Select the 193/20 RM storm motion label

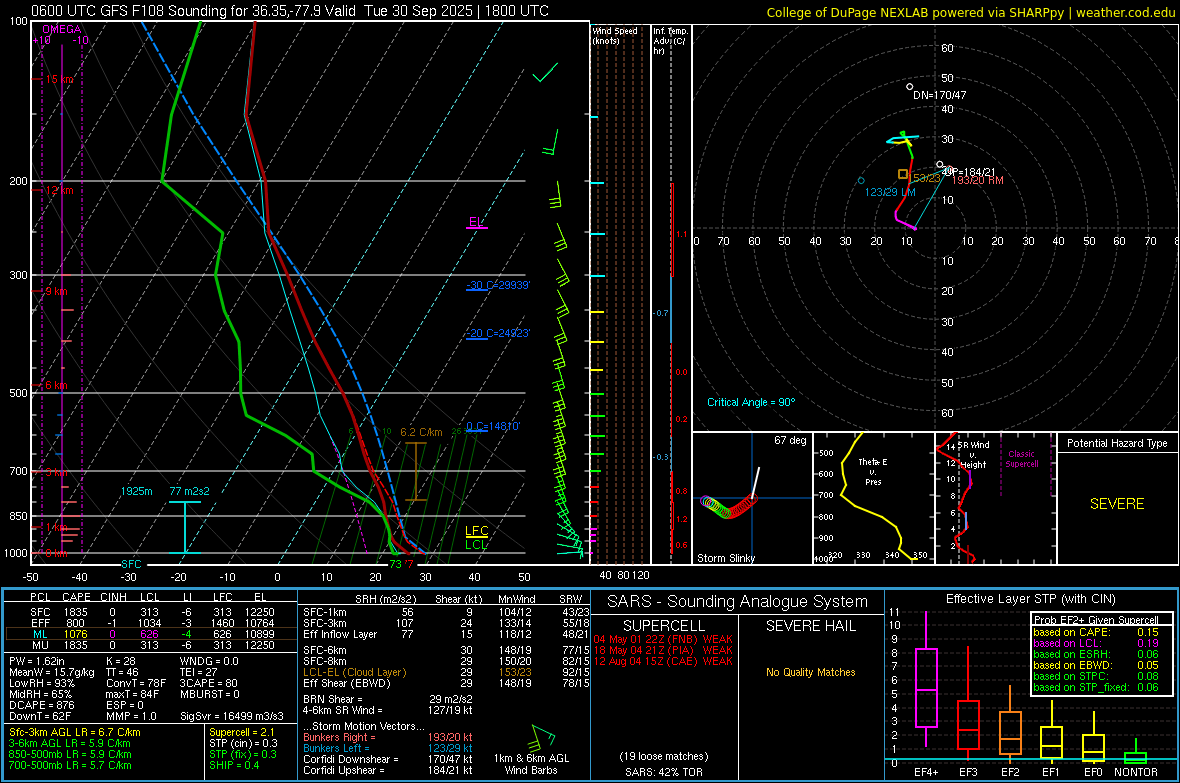[978, 181]
